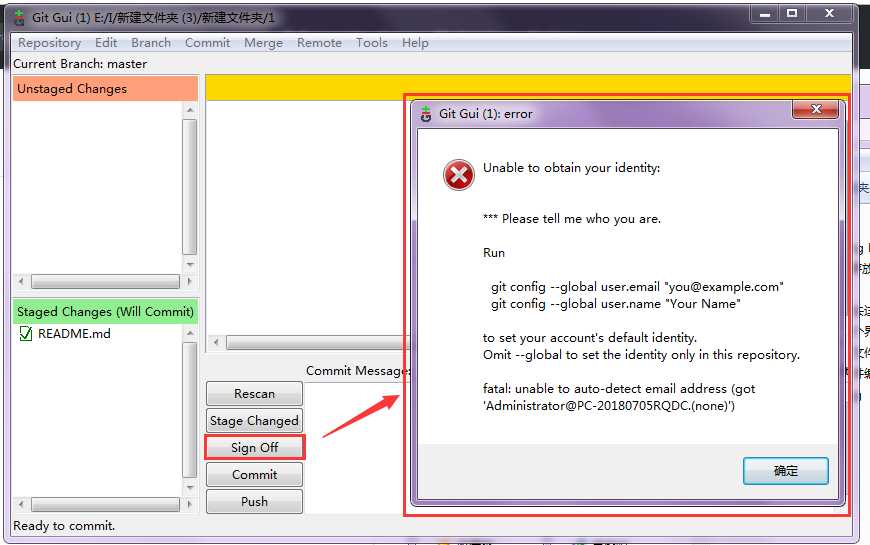Open the Commit menu

tap(208, 43)
